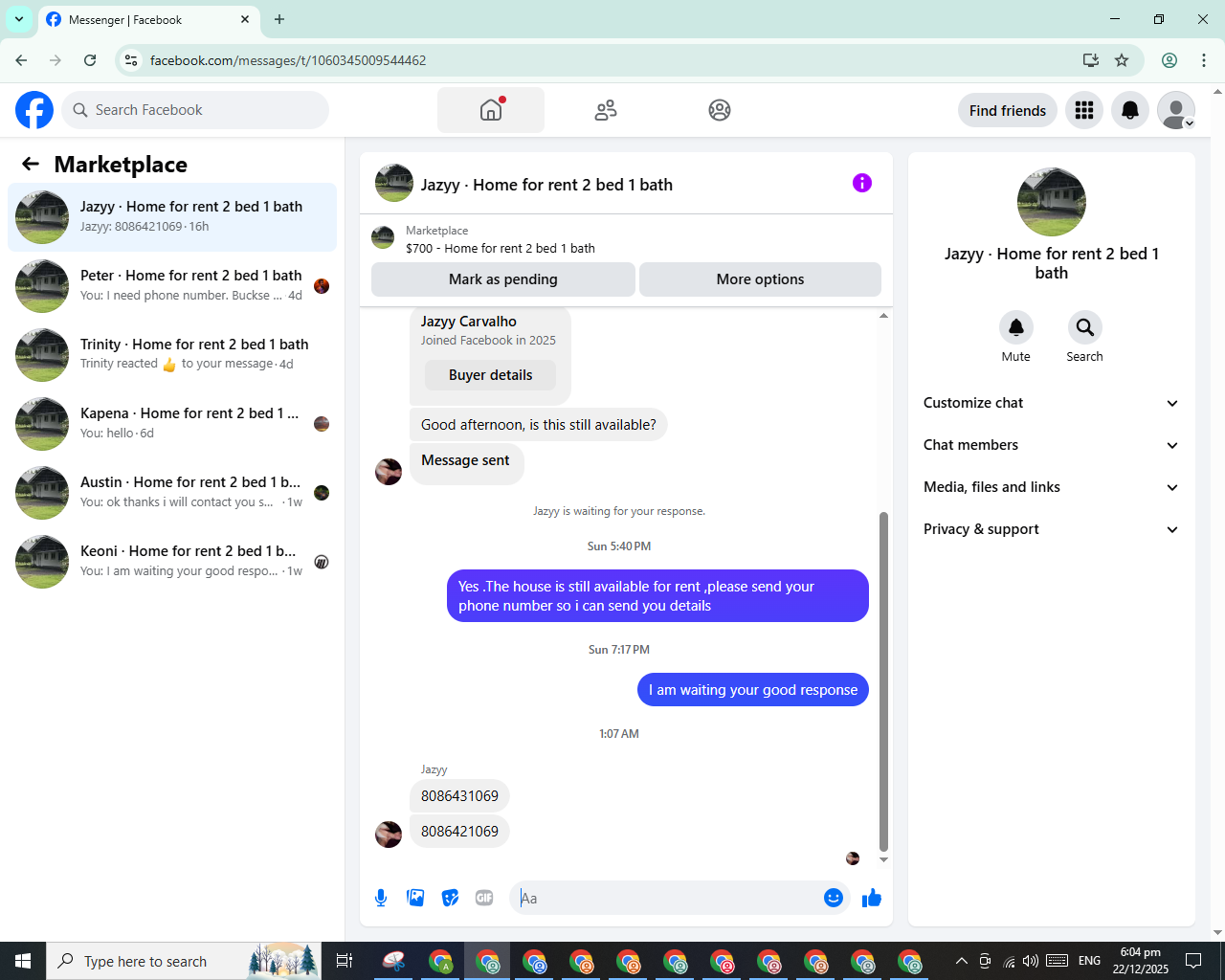The width and height of the screenshot is (1225, 980).
Task: Mute this conversation with the bell icon
Action: pyautogui.click(x=1016, y=327)
